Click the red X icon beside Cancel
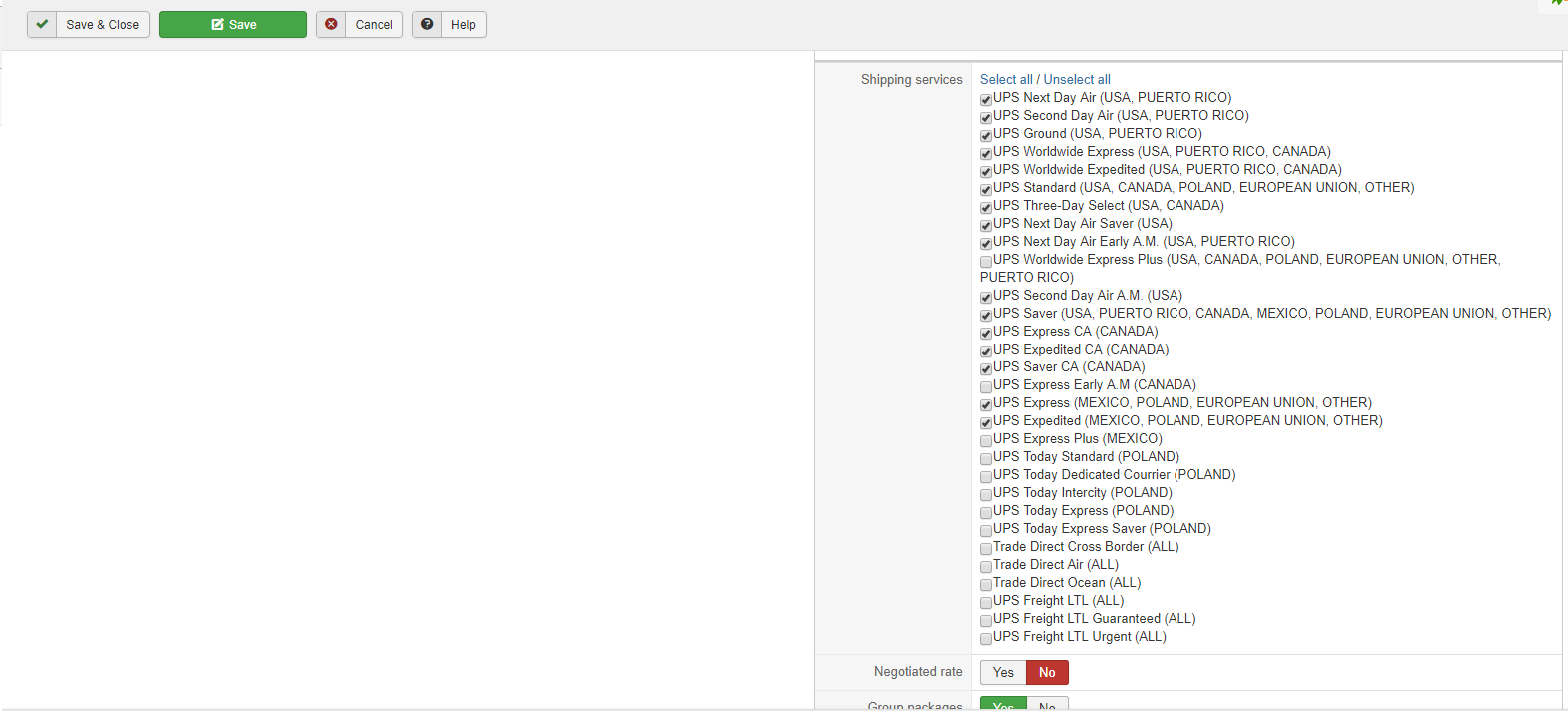 pyautogui.click(x=331, y=24)
